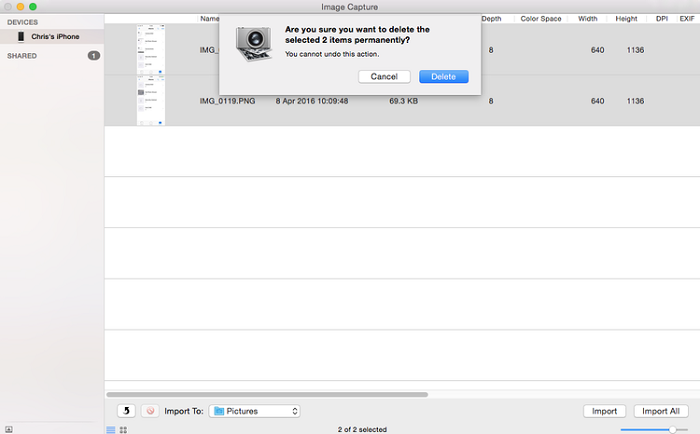Click the Import button

point(604,411)
